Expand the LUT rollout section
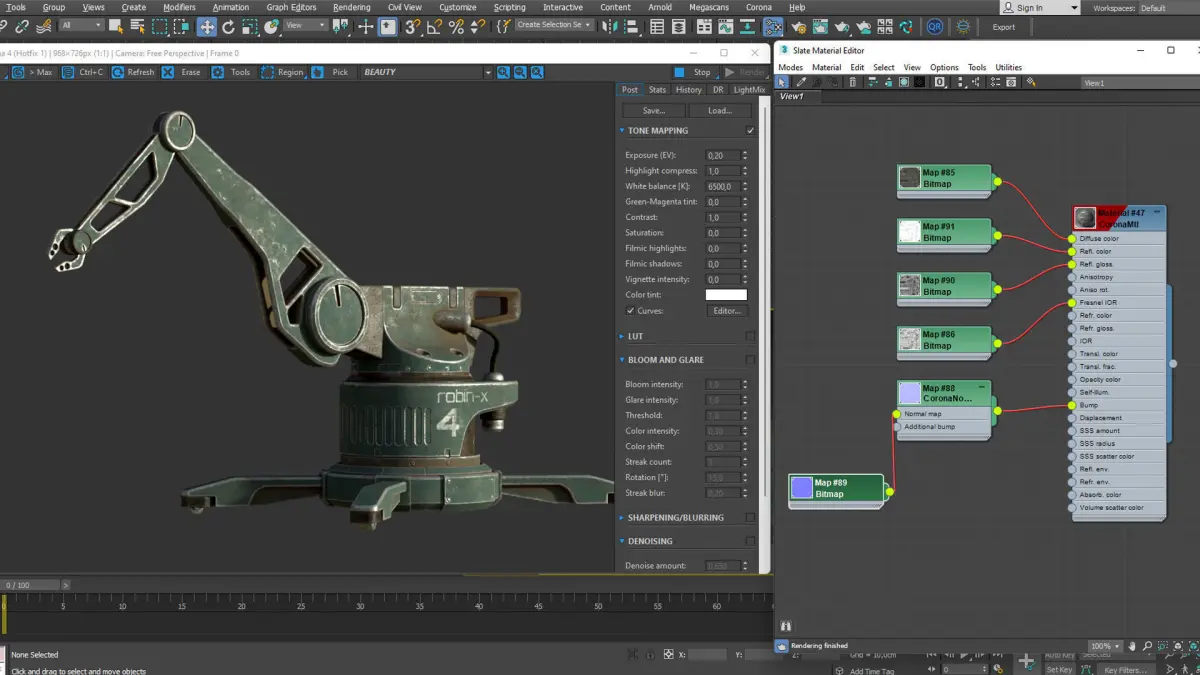Image resolution: width=1200 pixels, height=675 pixels. click(635, 336)
